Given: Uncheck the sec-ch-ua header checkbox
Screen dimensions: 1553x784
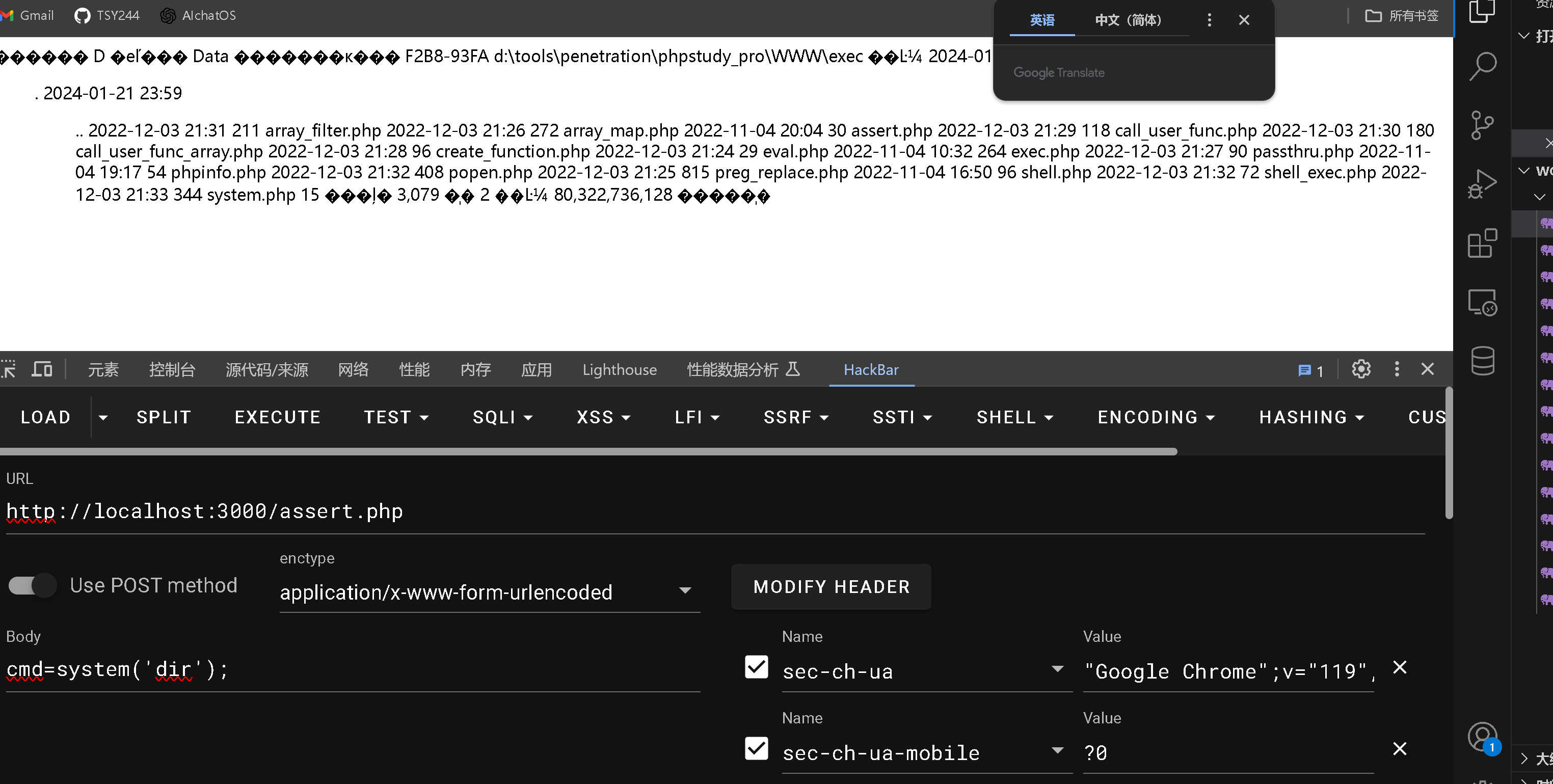Looking at the screenshot, I should pos(756,667).
